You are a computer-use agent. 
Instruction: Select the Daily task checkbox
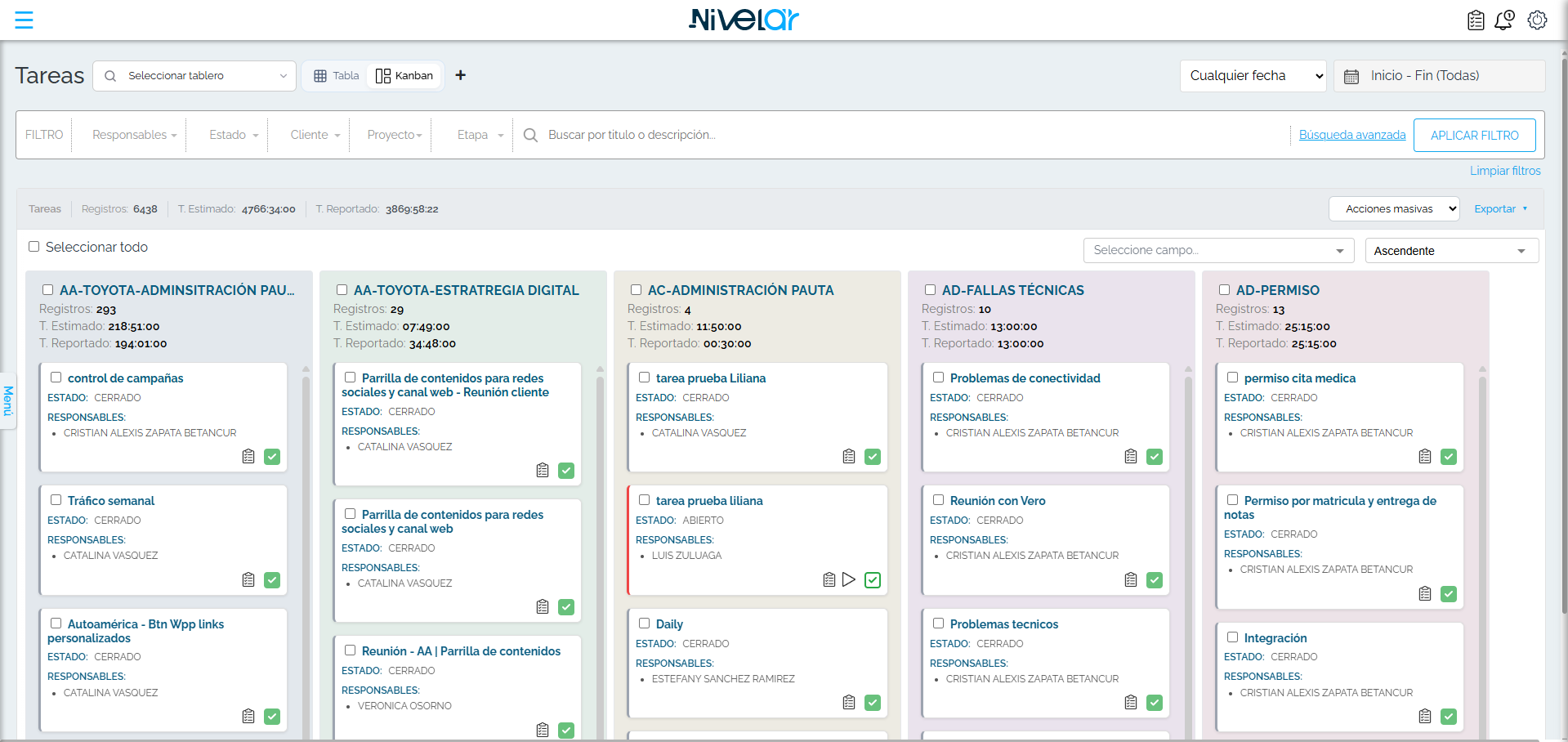coord(645,624)
